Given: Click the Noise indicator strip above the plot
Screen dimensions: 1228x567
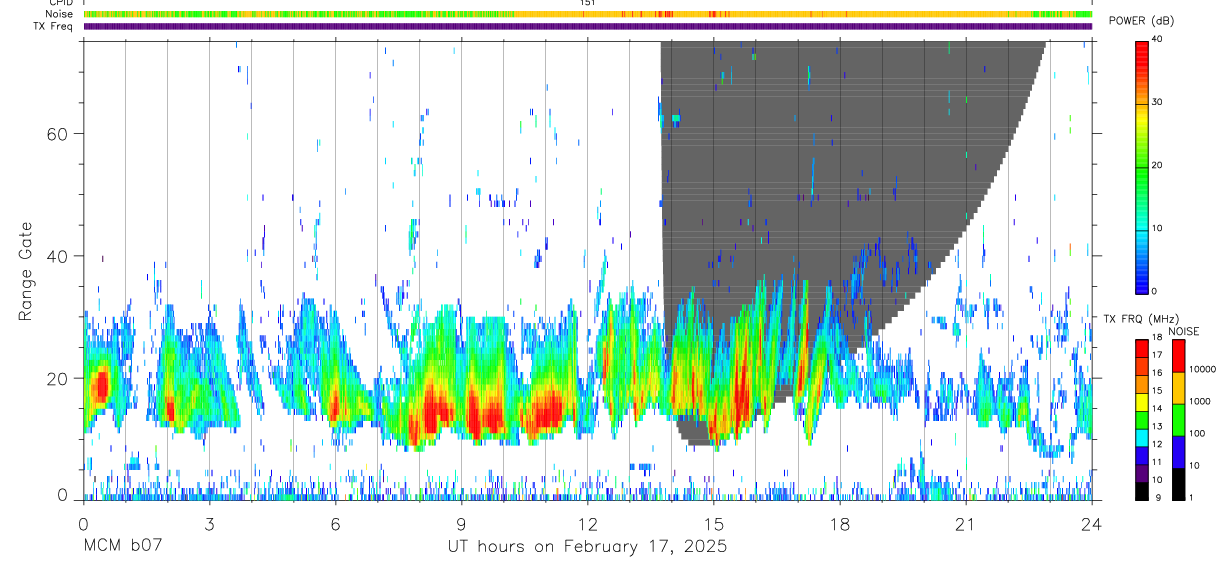Looking at the screenshot, I should (588, 14).
